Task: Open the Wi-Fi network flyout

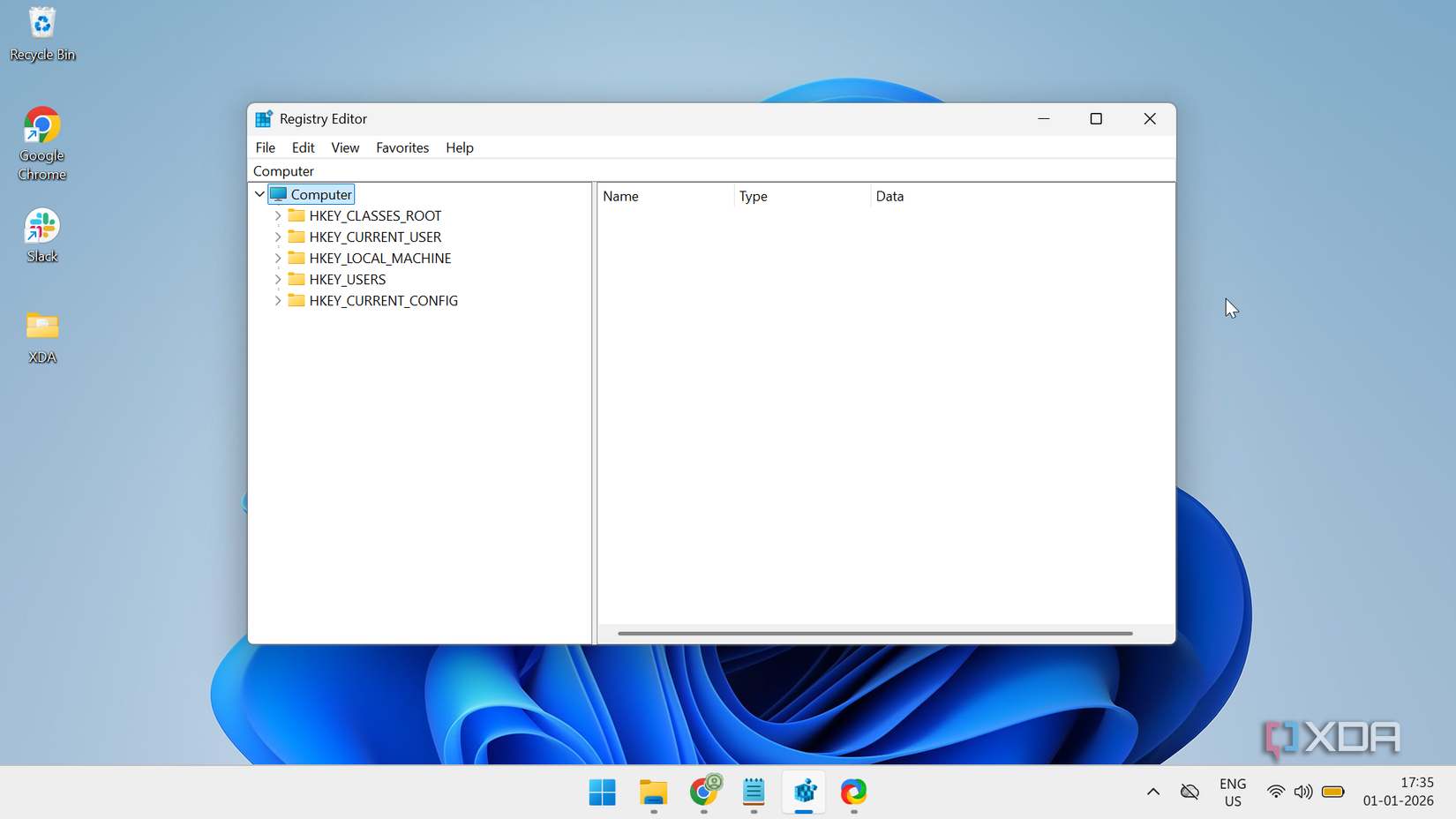Action: pyautogui.click(x=1275, y=792)
